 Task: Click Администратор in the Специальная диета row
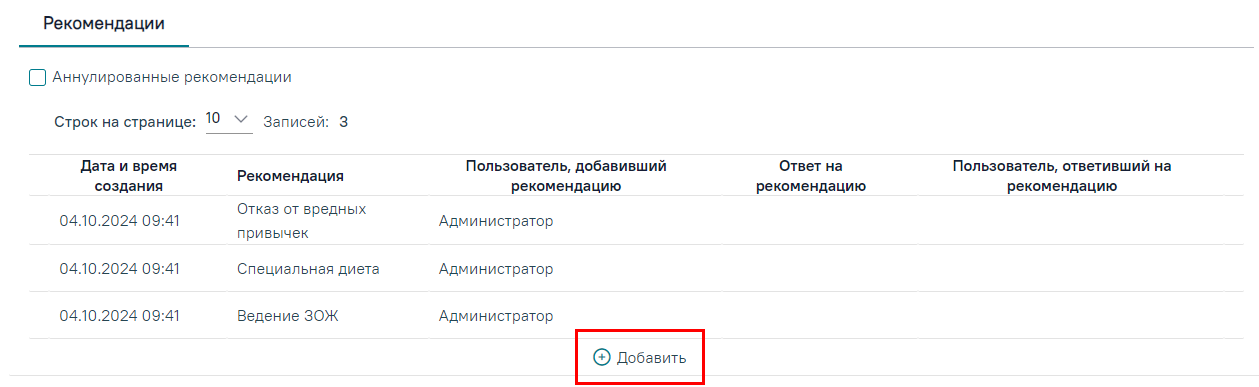pos(496,269)
